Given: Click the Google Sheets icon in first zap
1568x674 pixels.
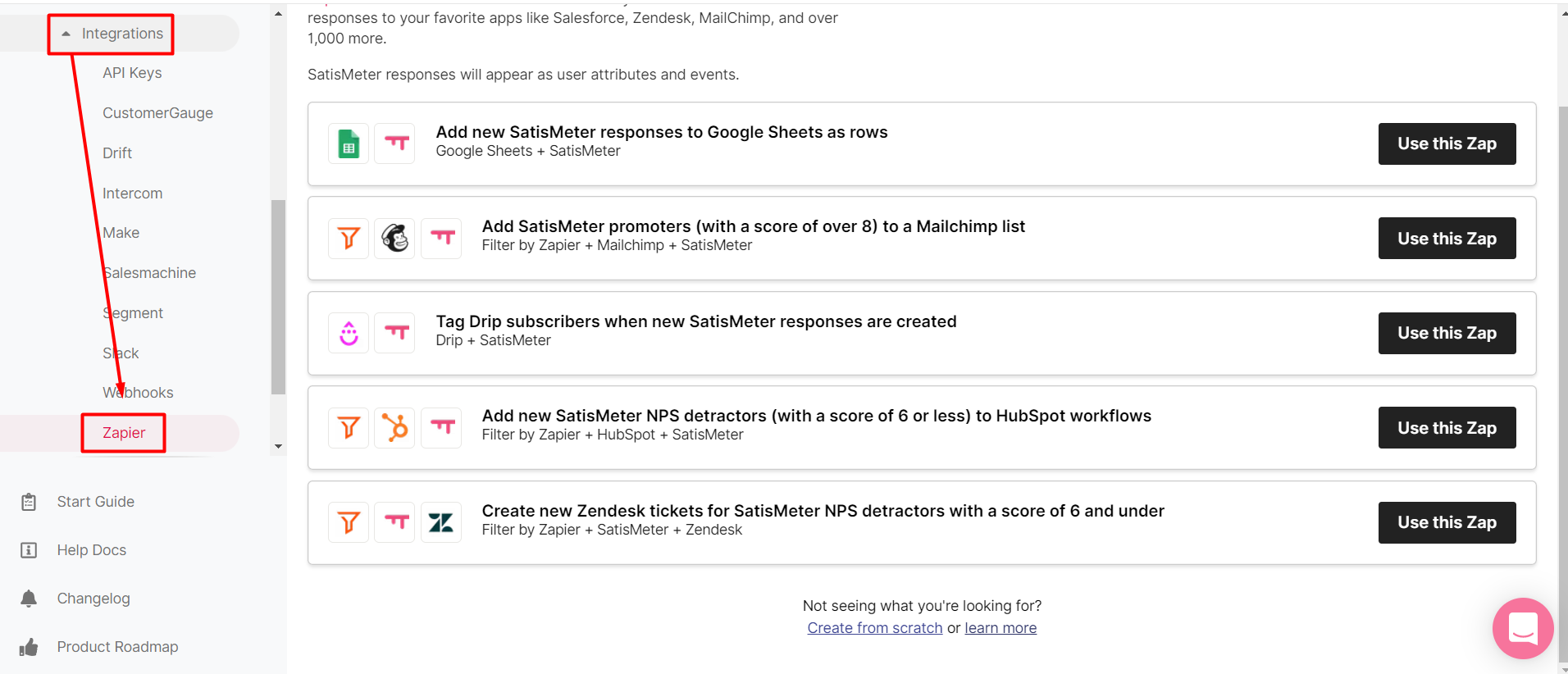Looking at the screenshot, I should [349, 143].
